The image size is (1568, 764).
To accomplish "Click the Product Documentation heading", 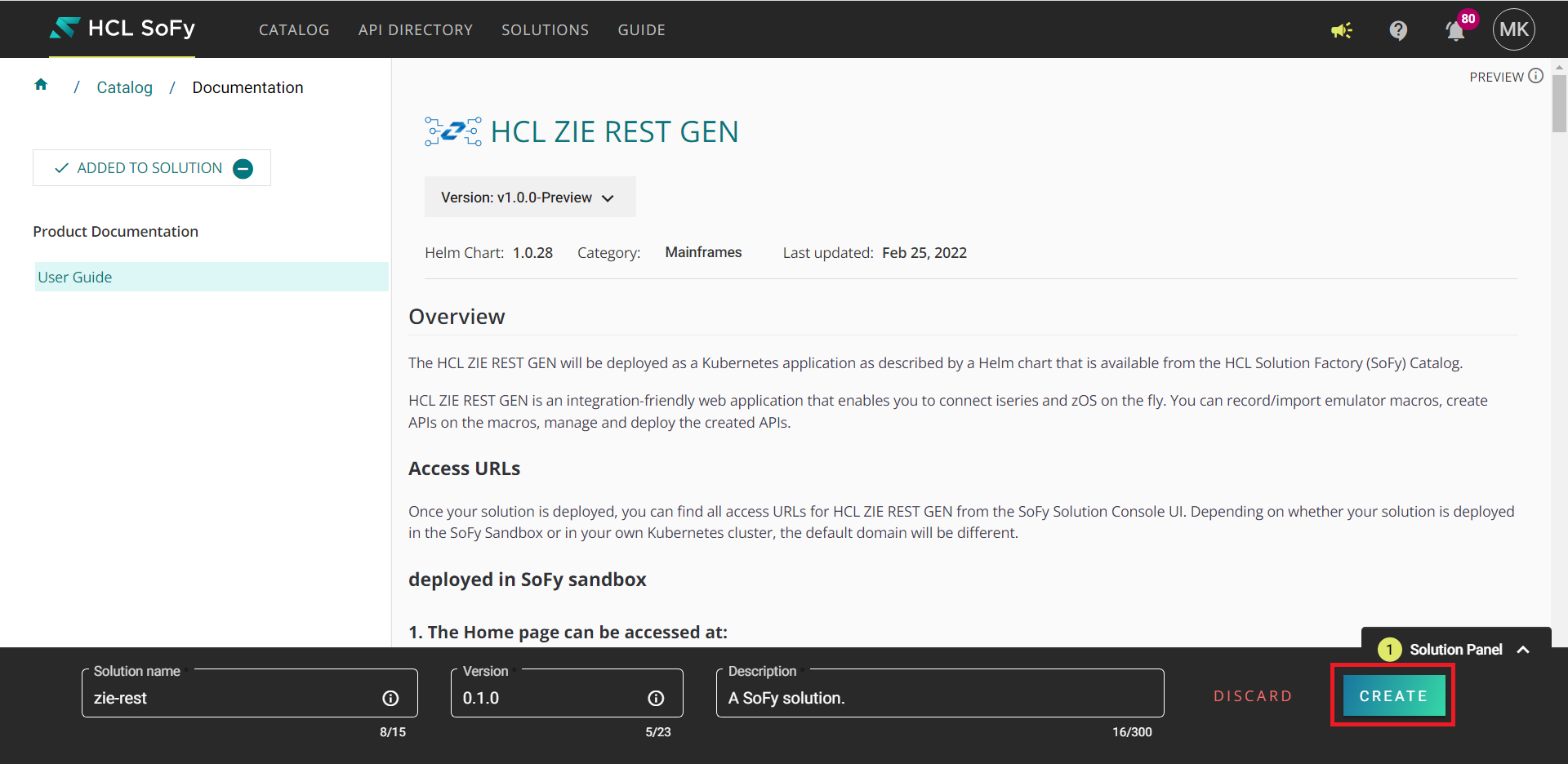I will (x=115, y=232).
